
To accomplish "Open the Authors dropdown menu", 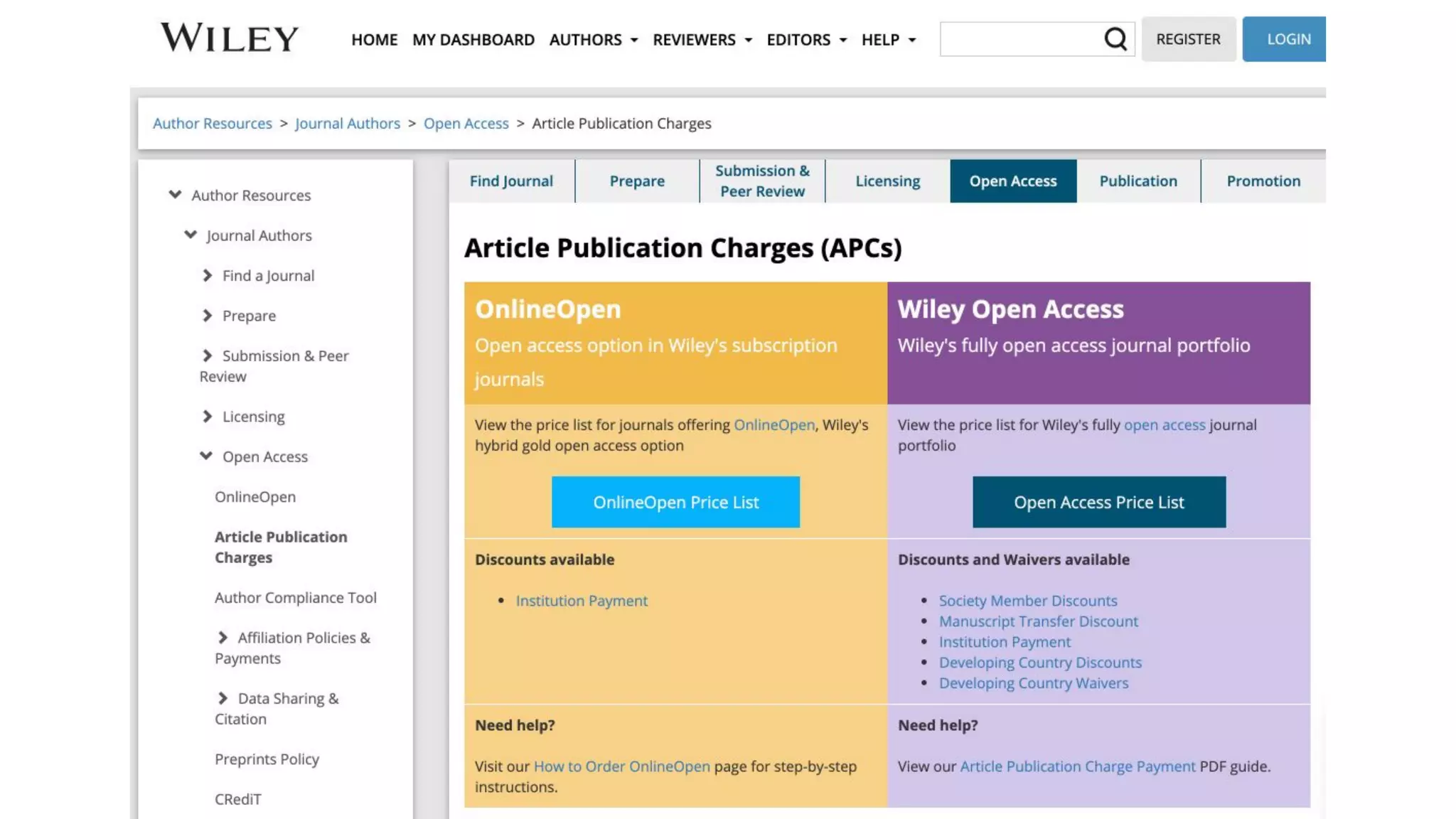I will pos(593,40).
